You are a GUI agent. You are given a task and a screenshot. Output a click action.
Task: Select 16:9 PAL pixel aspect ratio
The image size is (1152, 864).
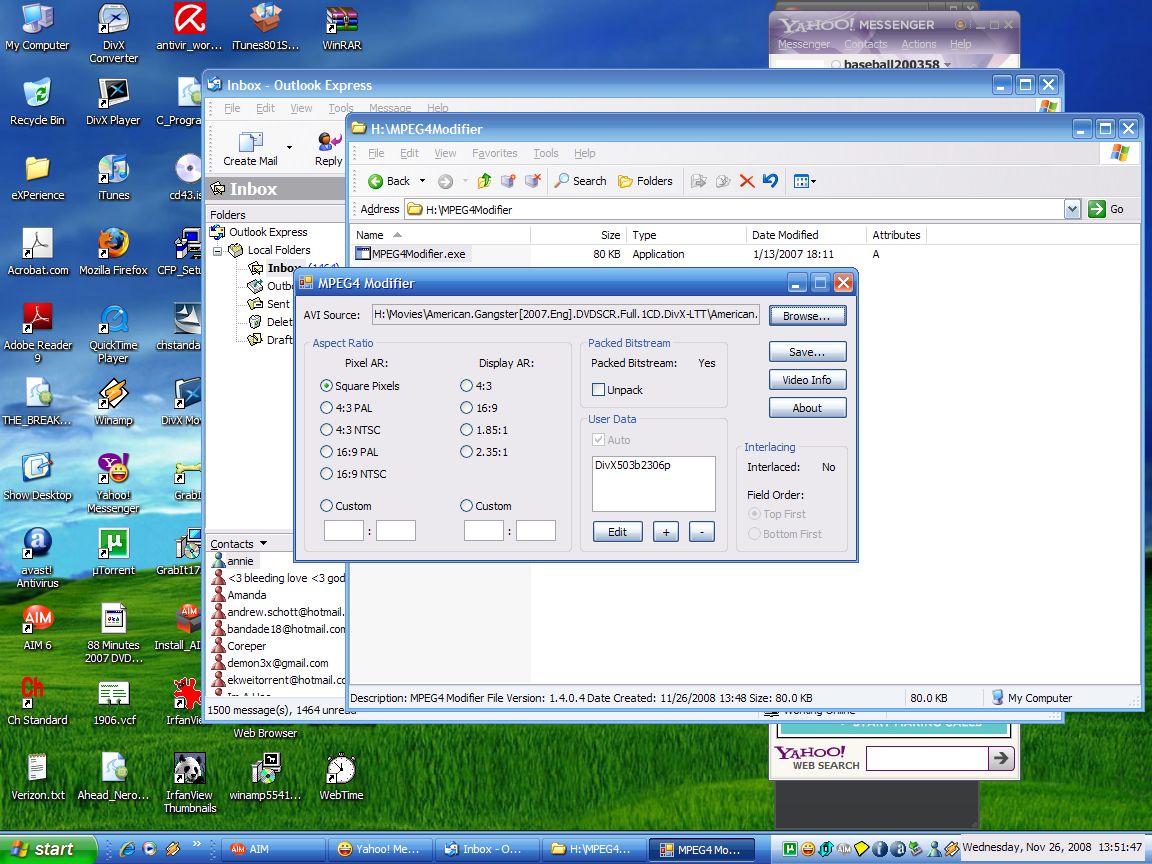[x=350, y=452]
